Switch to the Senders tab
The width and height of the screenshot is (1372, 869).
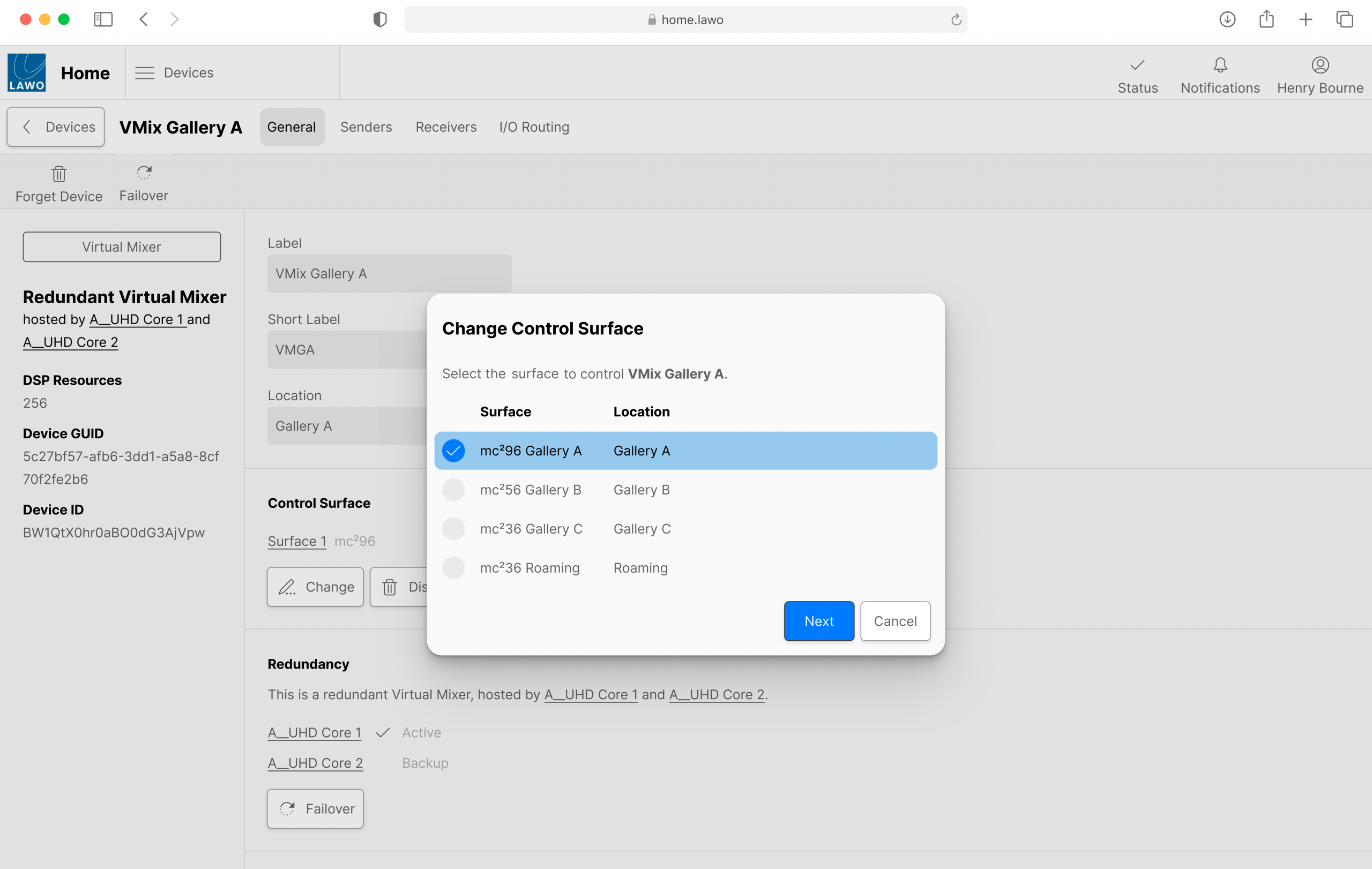click(366, 127)
